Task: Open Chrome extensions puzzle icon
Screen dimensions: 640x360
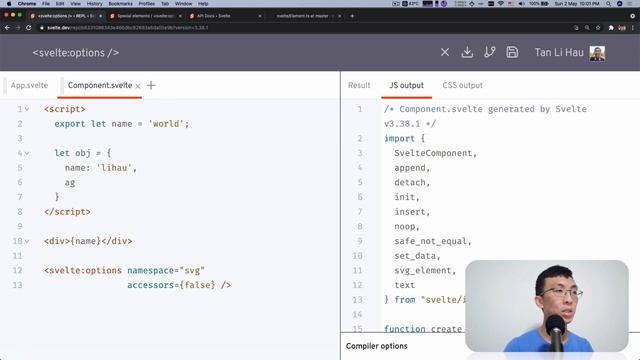Action: point(611,28)
